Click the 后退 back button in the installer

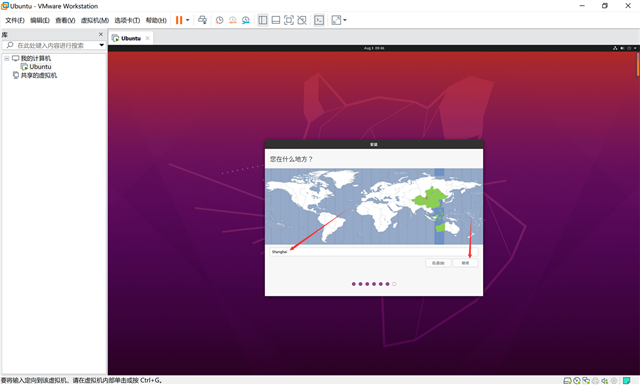[438, 263]
